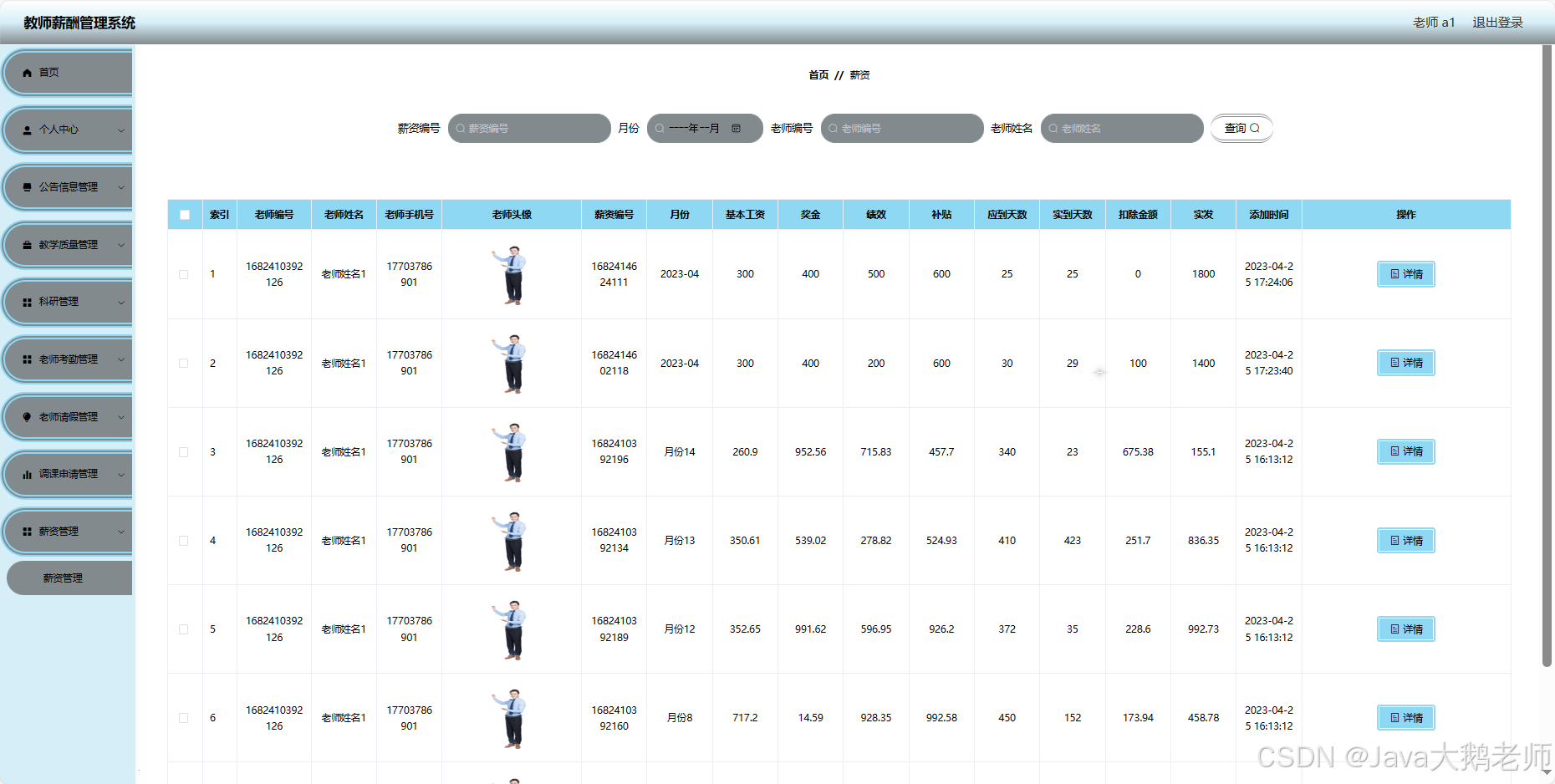Click the 教学质量管理 sidebar icon
This screenshot has width=1555, height=784.
click(x=27, y=245)
